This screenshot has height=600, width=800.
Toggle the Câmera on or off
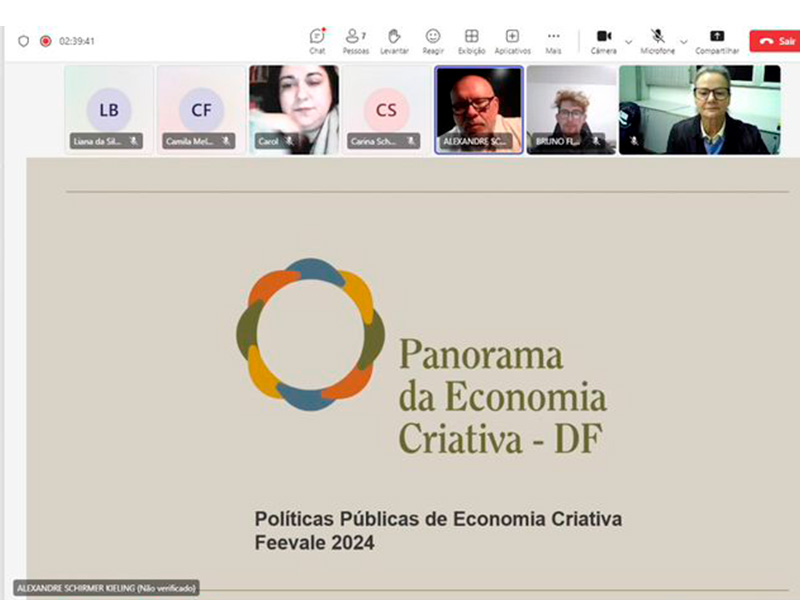click(604, 41)
